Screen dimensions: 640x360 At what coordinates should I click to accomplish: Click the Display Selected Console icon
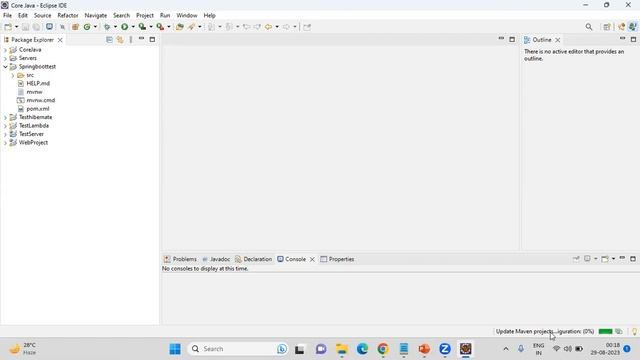(x=587, y=259)
